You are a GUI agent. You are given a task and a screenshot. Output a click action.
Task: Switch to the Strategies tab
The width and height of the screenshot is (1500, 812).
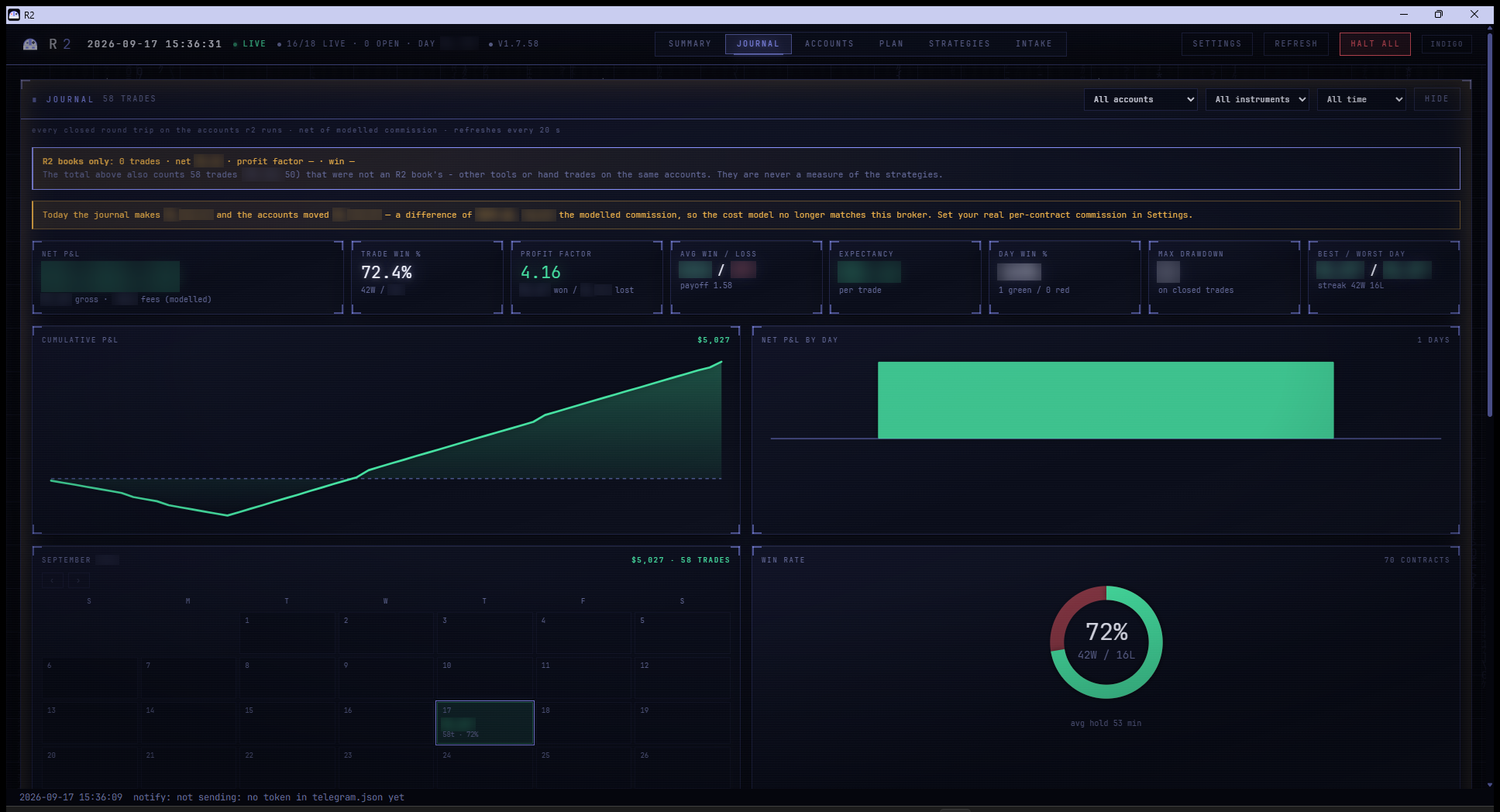[x=959, y=44]
